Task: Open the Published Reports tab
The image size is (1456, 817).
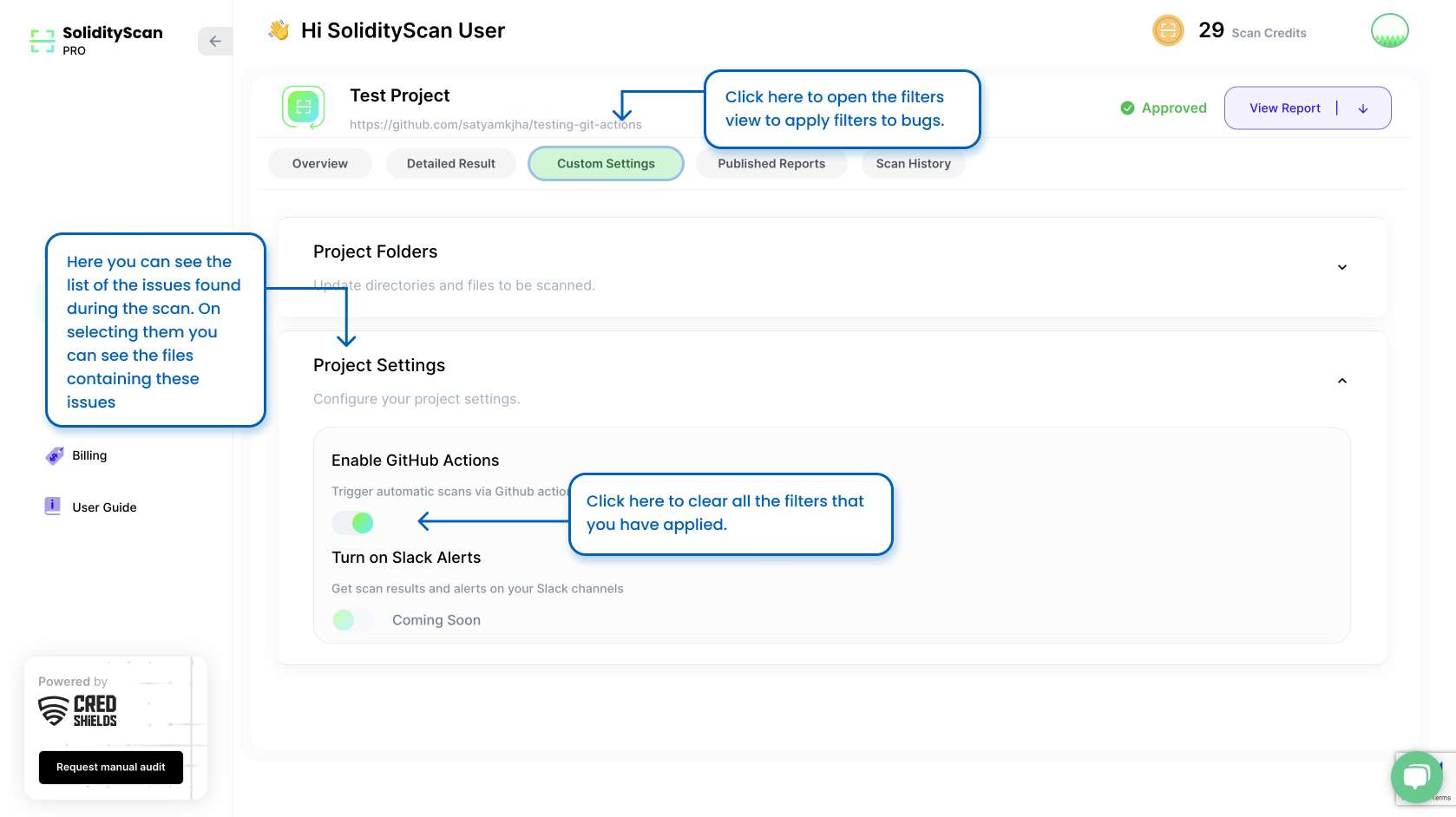Action: pos(771,164)
